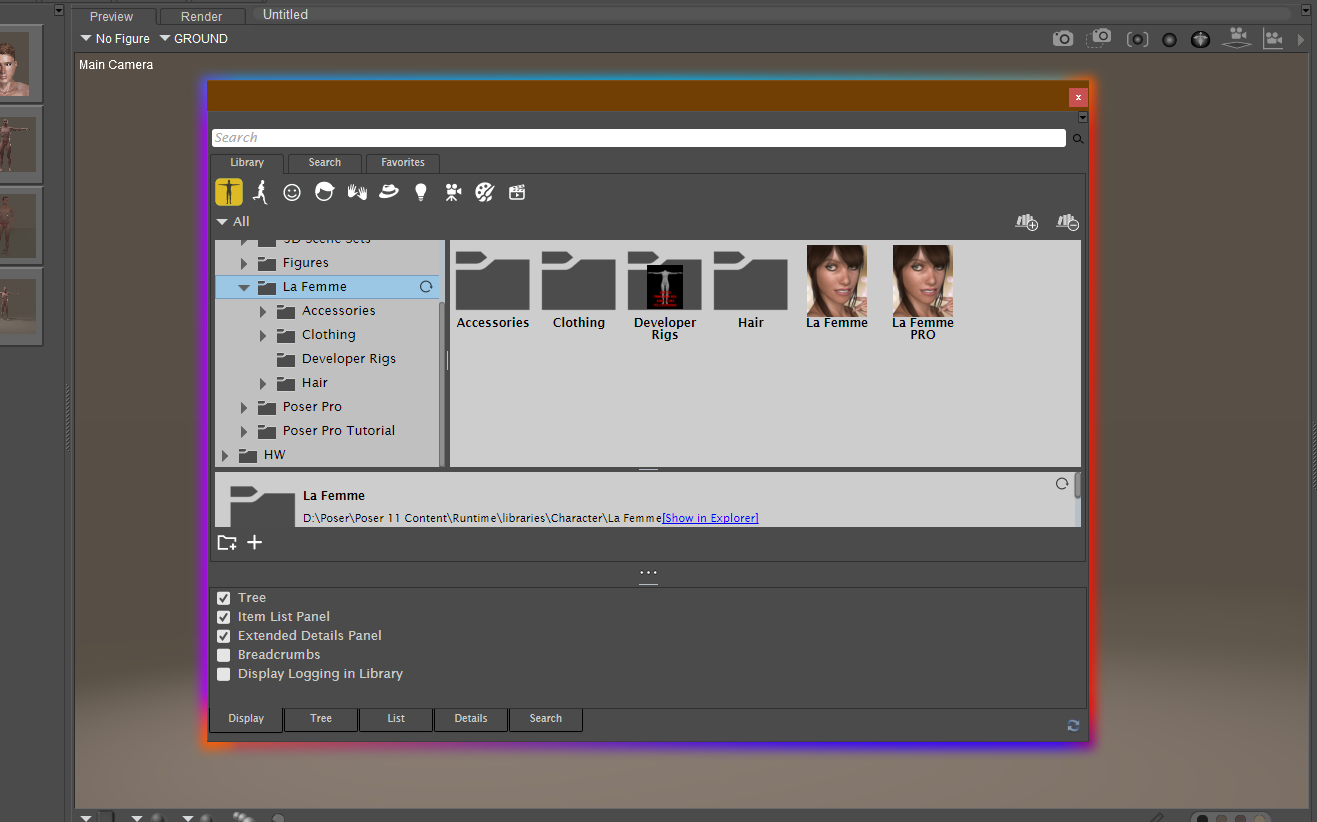This screenshot has width=1317, height=822.
Task: Switch to the top Search tab
Action: 325,163
